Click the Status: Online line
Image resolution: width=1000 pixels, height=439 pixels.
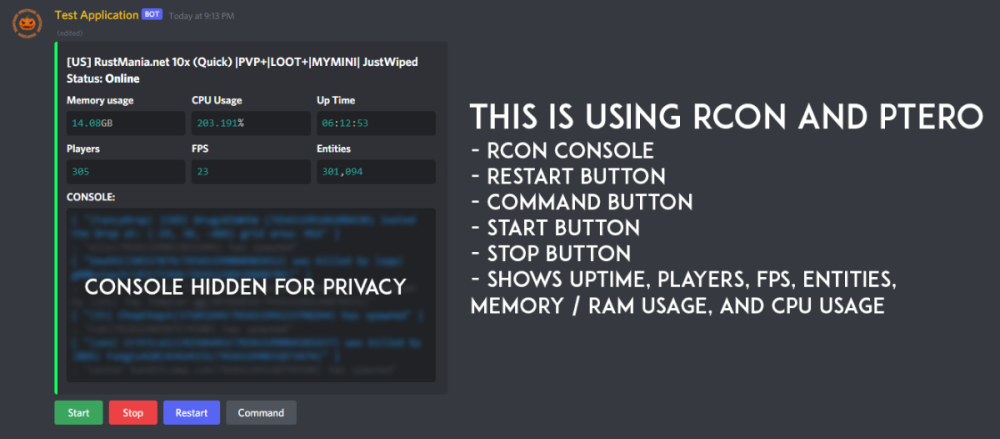(103, 78)
